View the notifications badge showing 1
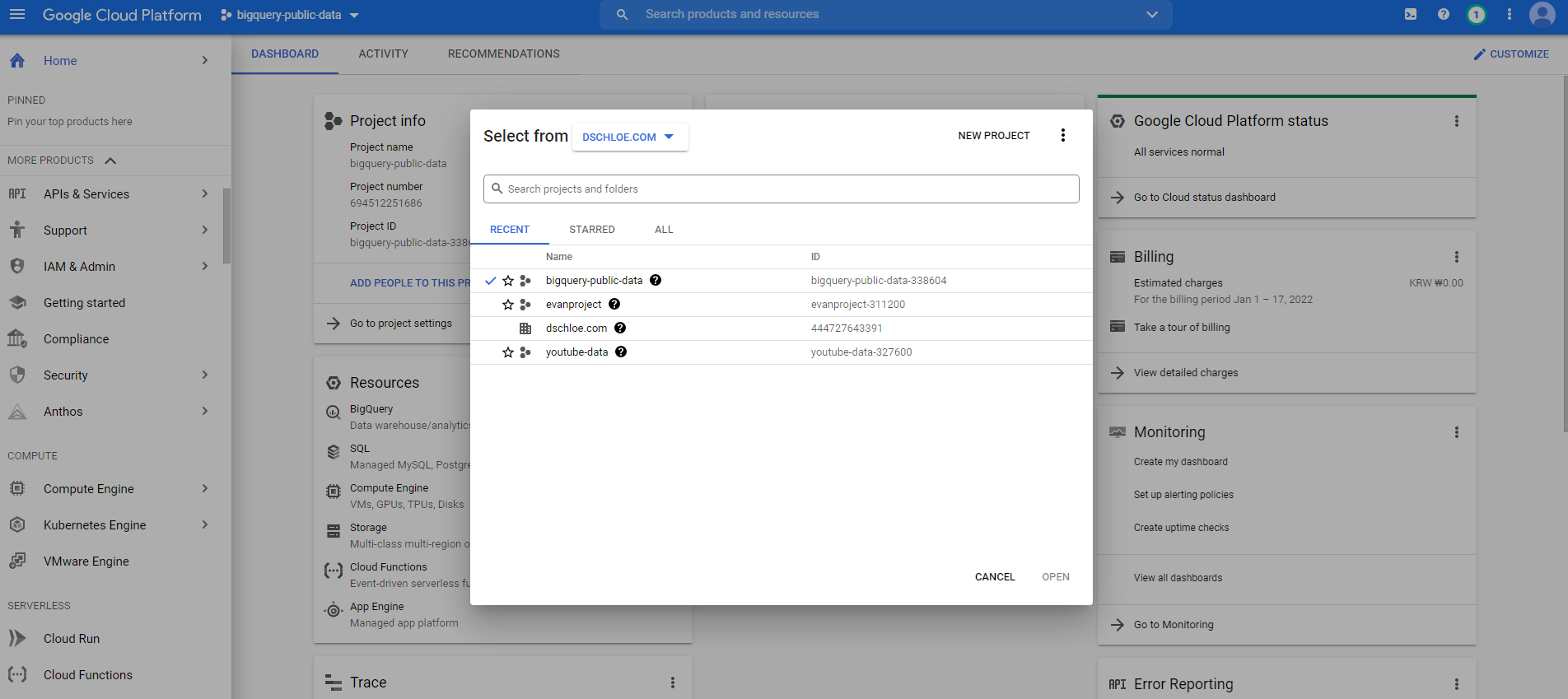Image resolution: width=1568 pixels, height=699 pixels. (1477, 14)
